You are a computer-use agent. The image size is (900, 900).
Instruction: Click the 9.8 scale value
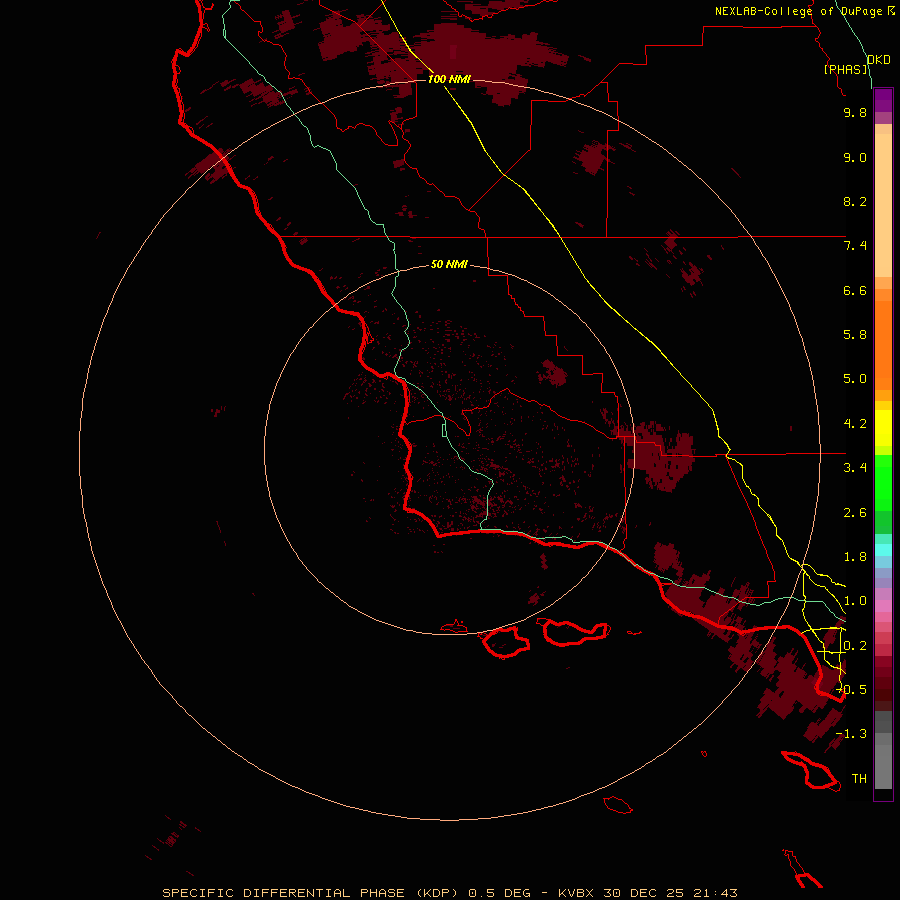point(855,112)
